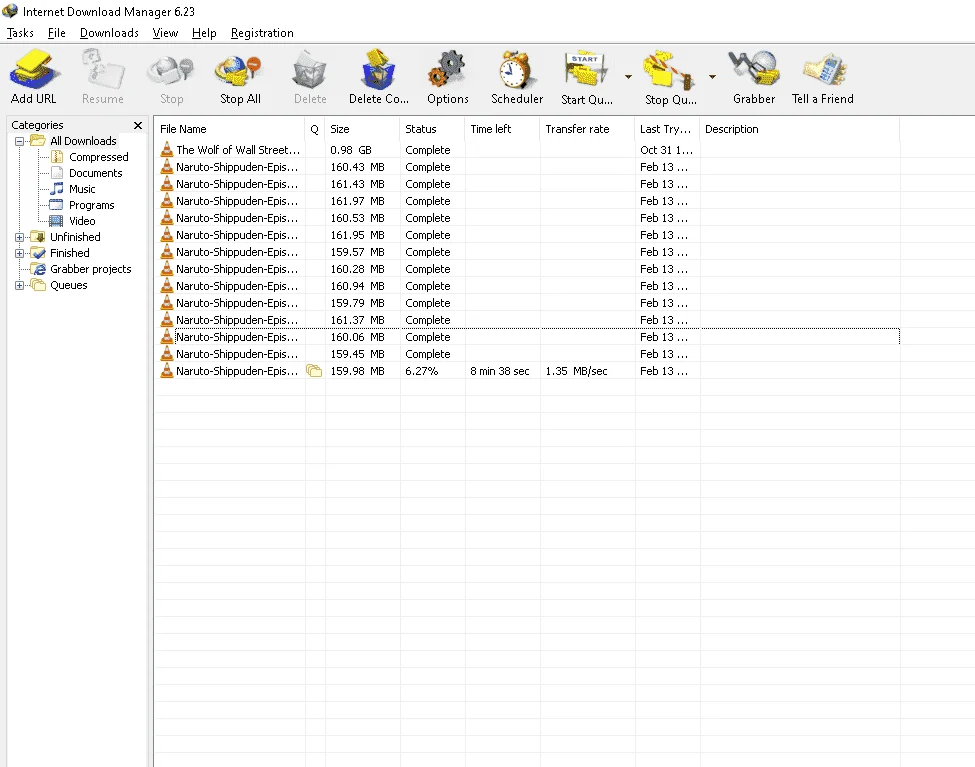The width and height of the screenshot is (975, 767).
Task: Select the Music category
Action: (82, 189)
